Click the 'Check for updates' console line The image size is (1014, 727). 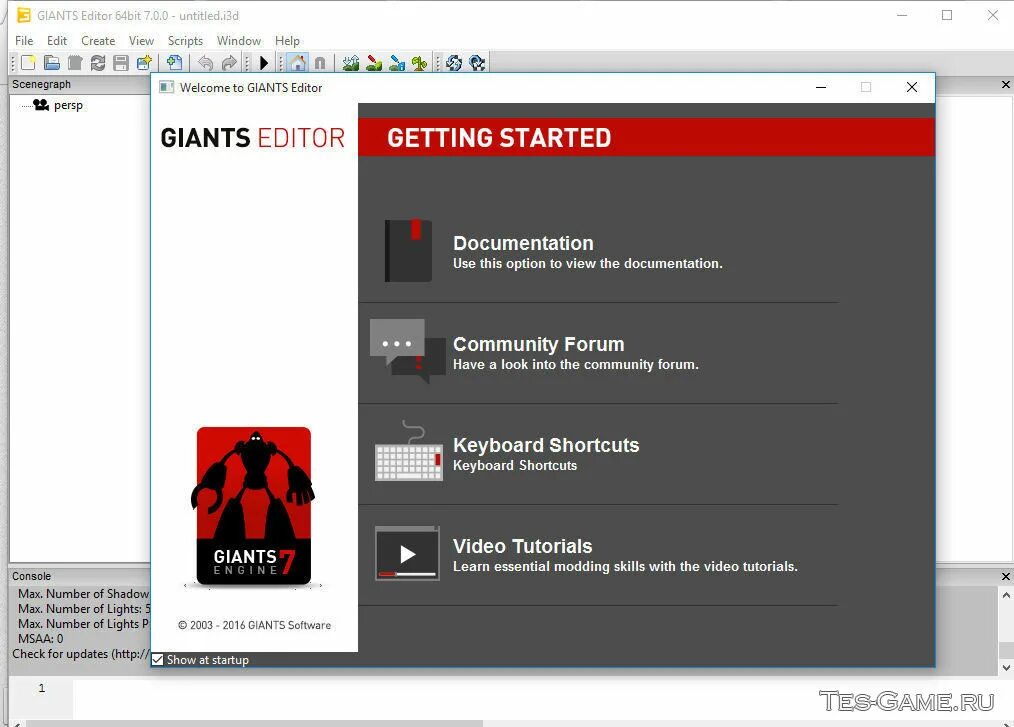click(81, 654)
